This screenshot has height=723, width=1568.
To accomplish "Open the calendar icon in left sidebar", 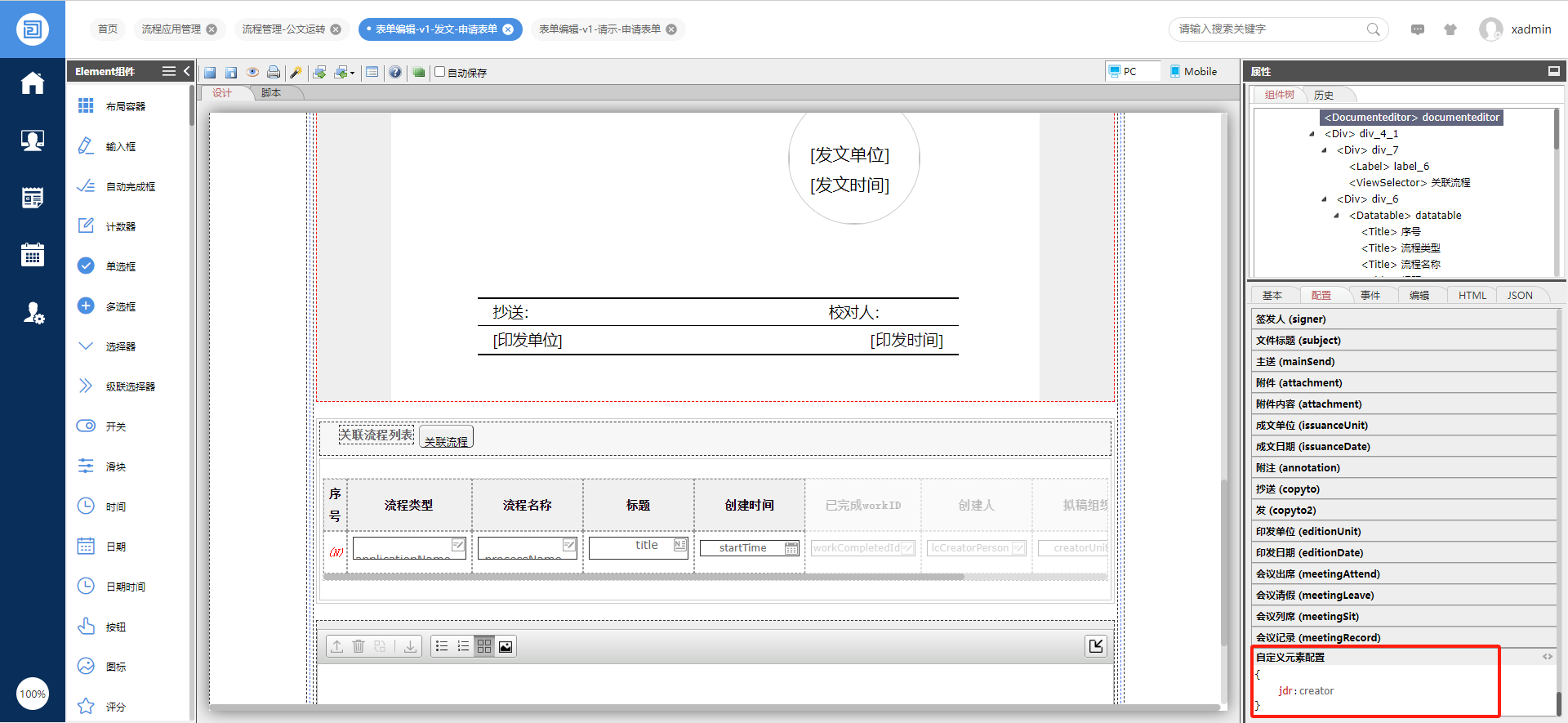I will [x=33, y=255].
